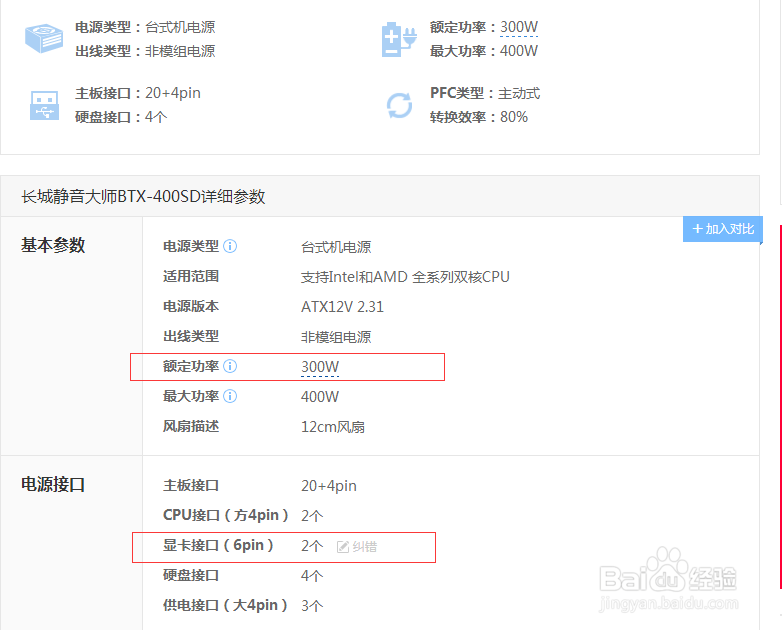Click the 显卡接口（6pin） label
This screenshot has height=630, width=782.
(x=218, y=545)
